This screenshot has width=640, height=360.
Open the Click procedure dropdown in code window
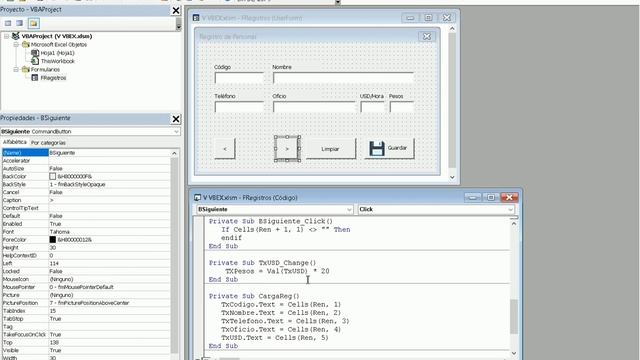(510, 209)
